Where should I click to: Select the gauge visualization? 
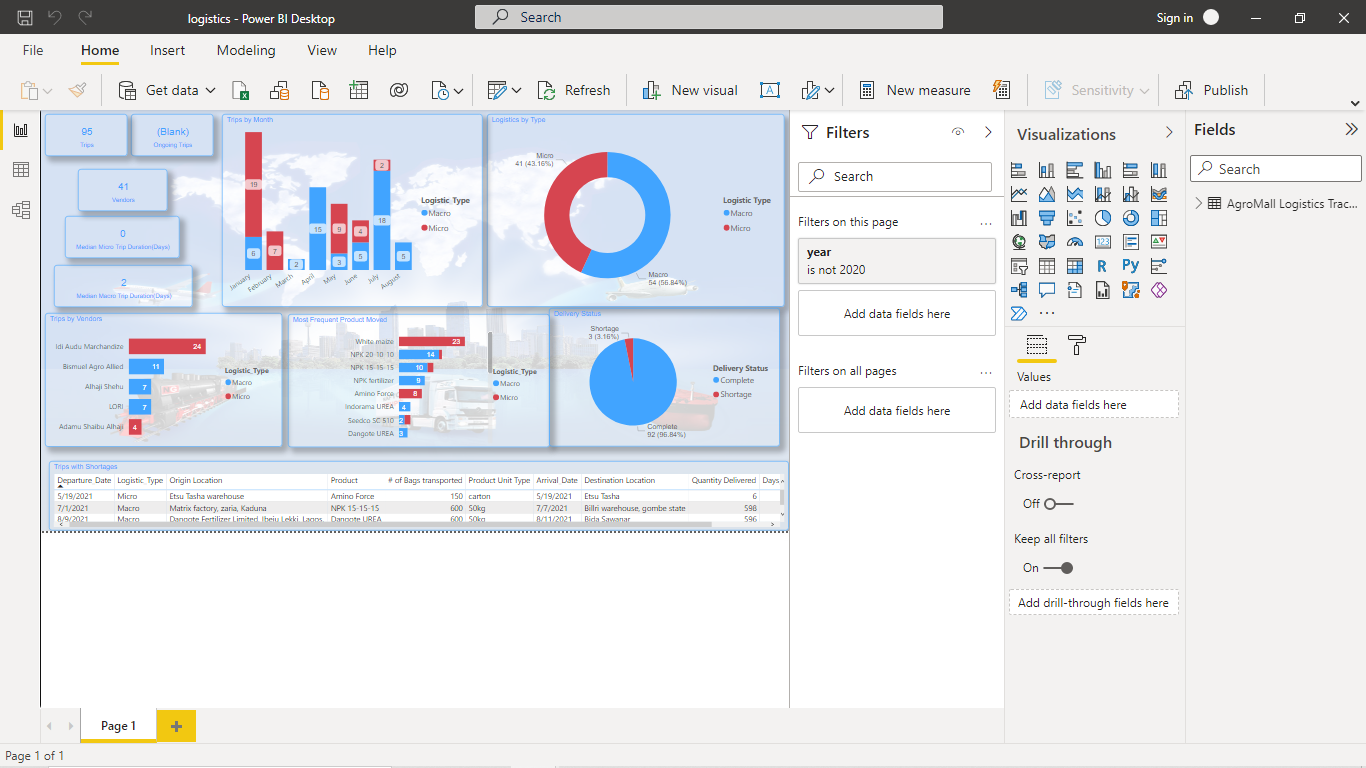[x=1075, y=241]
